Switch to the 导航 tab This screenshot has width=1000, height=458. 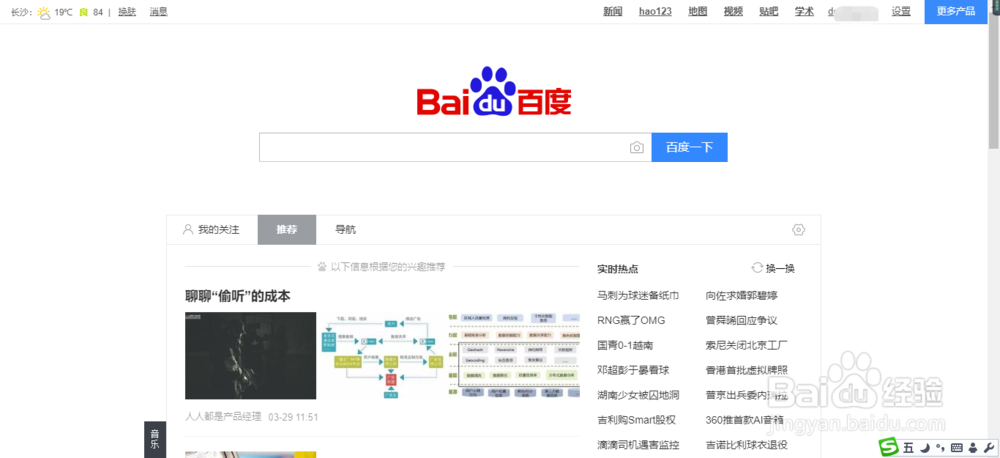pyautogui.click(x=346, y=230)
